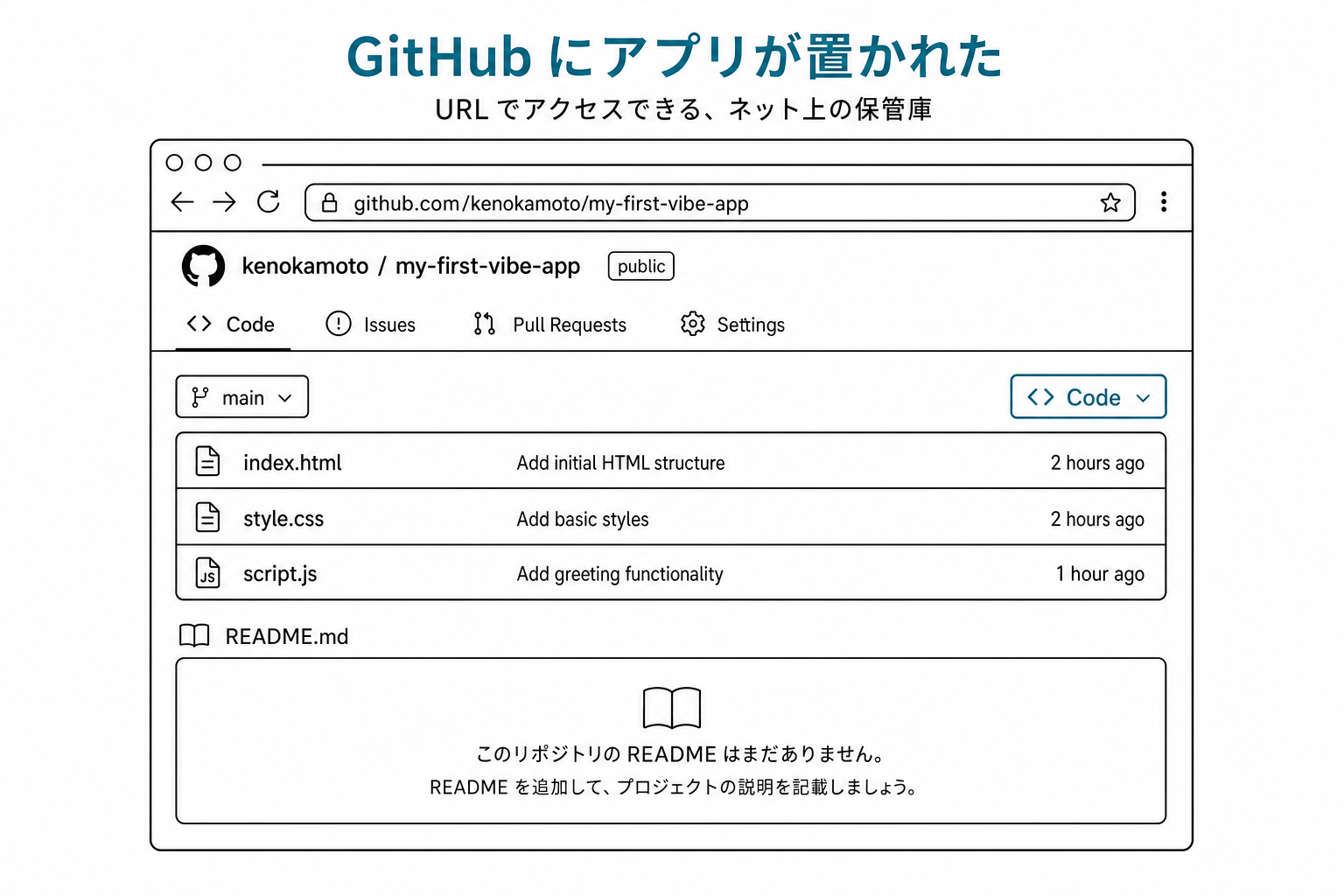Click the address bar URL field

[720, 202]
